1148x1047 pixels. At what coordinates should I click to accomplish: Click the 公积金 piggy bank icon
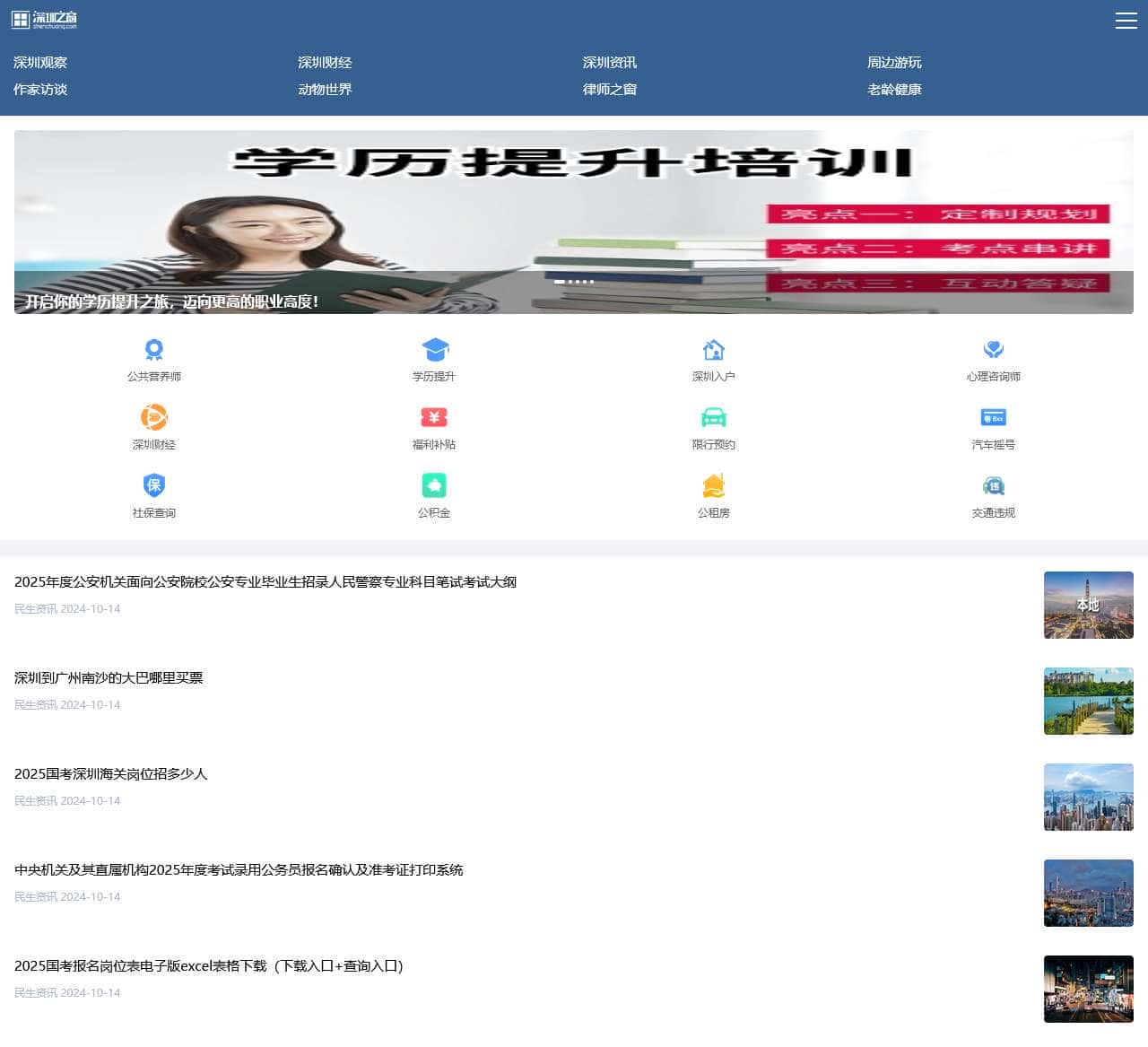click(x=434, y=486)
